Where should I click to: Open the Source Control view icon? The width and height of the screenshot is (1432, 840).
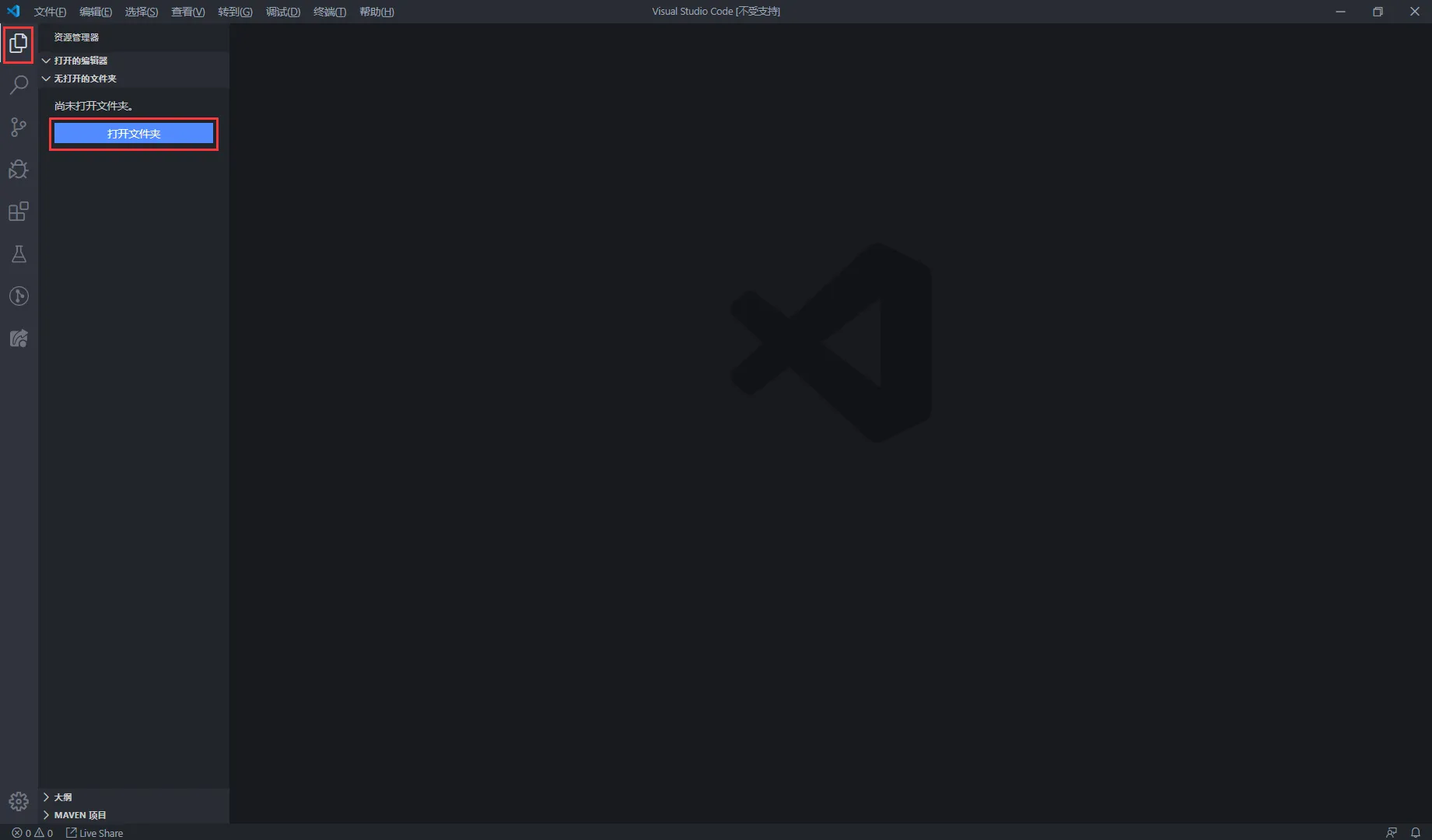pyautogui.click(x=19, y=127)
